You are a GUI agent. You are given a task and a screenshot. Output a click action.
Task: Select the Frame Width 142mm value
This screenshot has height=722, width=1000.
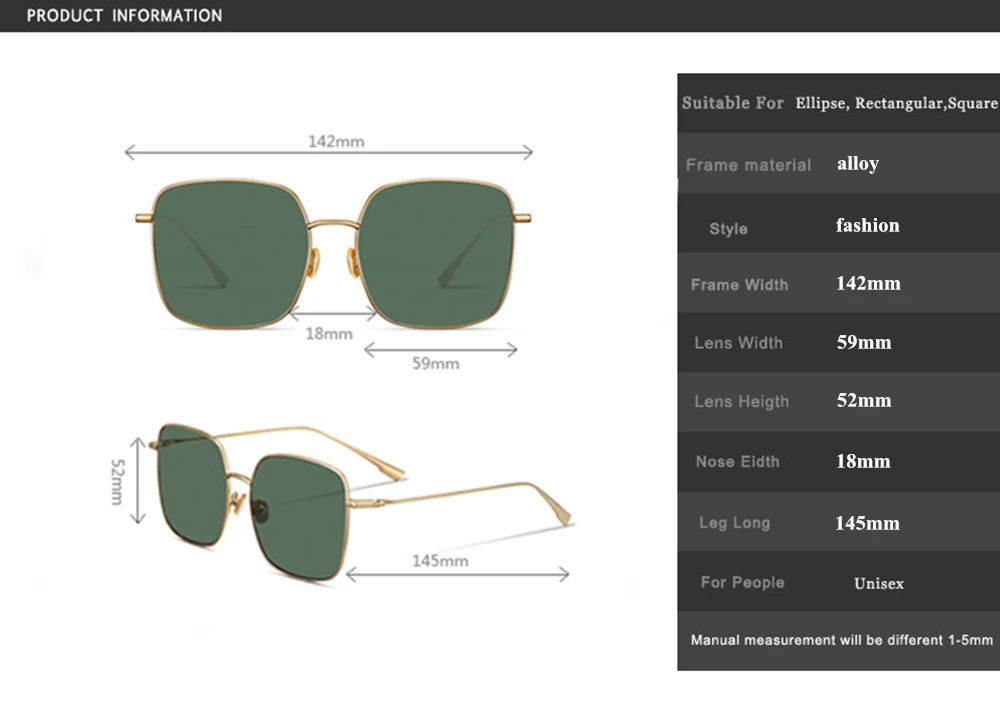point(868,283)
